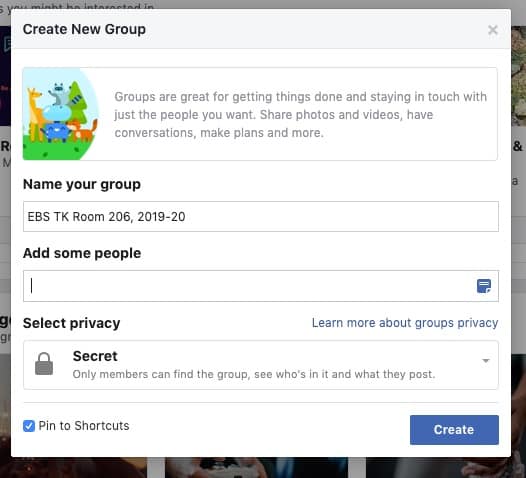
Task: Click the Create New Group title header
Action: [84, 29]
